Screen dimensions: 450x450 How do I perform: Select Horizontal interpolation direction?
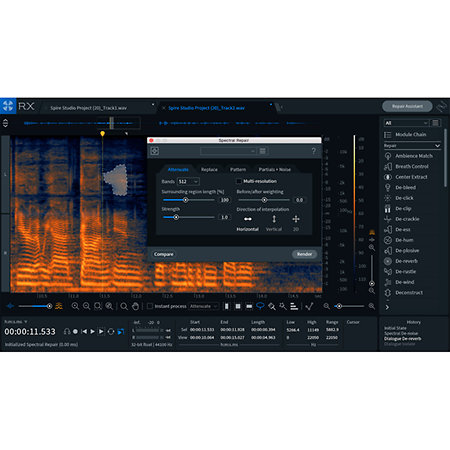click(248, 223)
